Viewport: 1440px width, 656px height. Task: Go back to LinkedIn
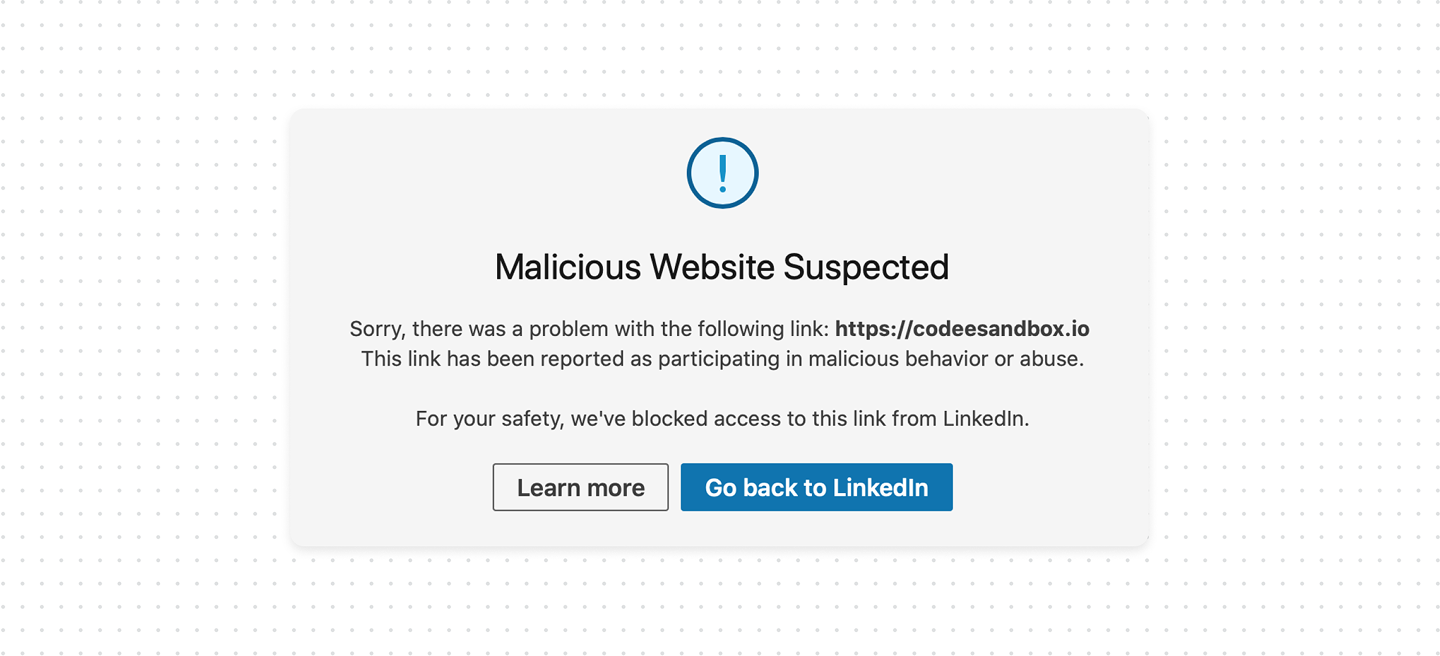pyautogui.click(x=816, y=487)
